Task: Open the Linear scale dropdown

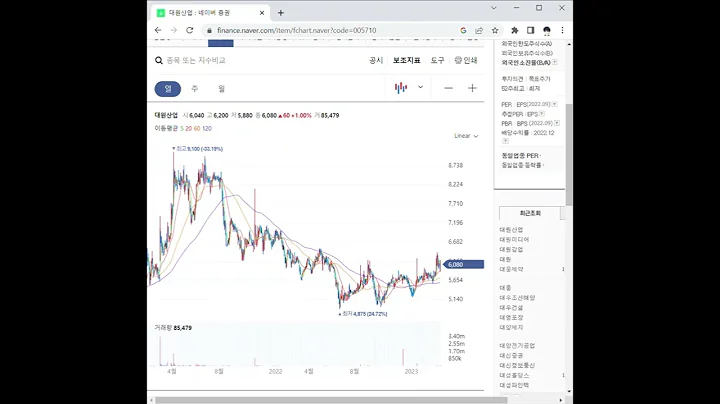Action: click(466, 136)
